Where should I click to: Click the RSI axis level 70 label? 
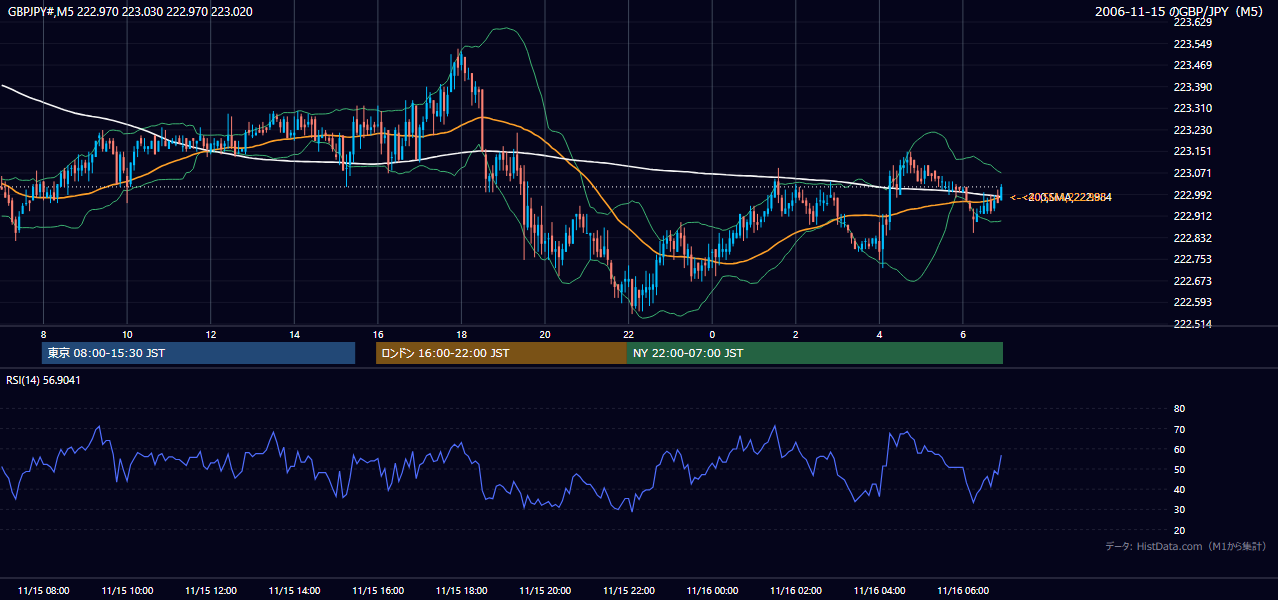point(1179,429)
